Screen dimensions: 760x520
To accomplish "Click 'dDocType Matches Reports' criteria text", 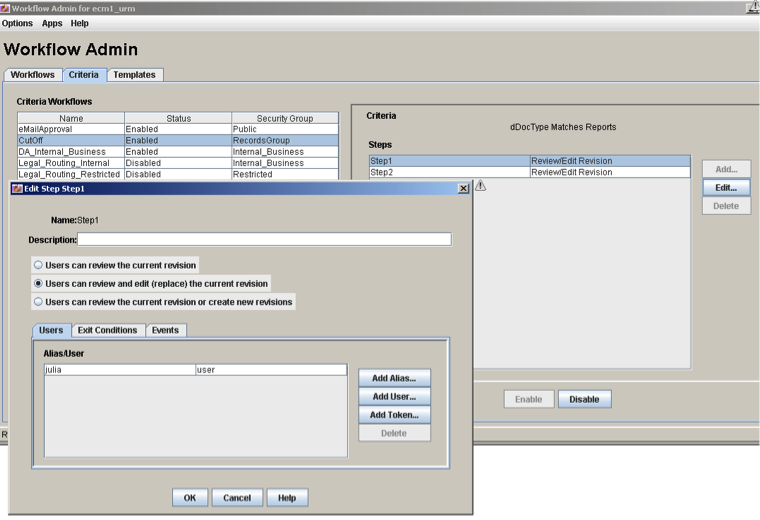I will click(563, 127).
